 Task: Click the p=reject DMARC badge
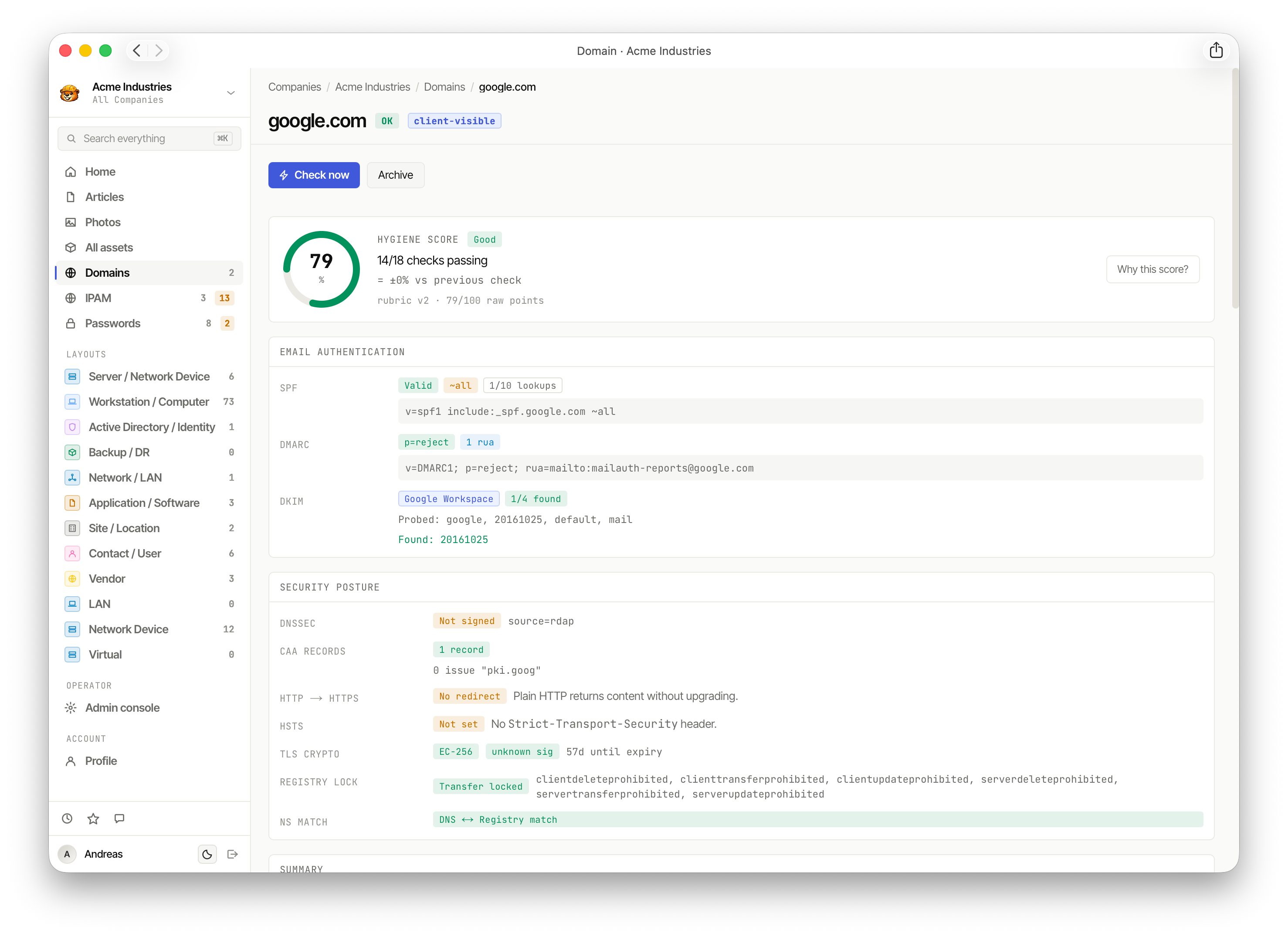coord(426,442)
